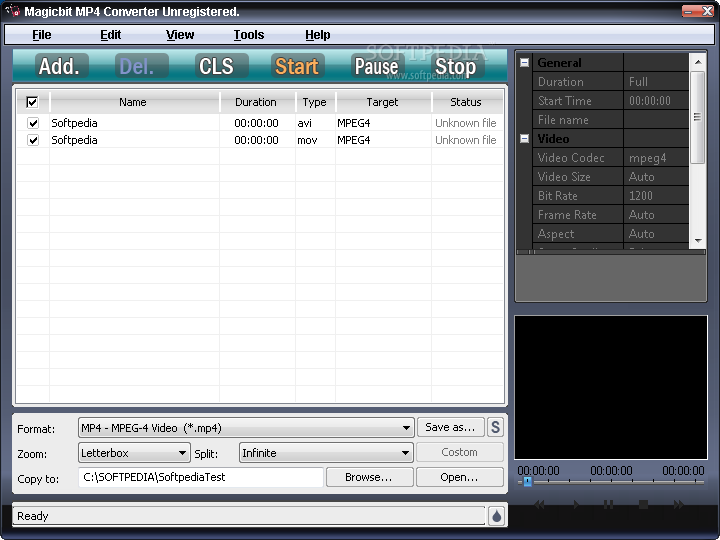Select the Softpedia row of type avi
This screenshot has height=540, width=720.
[x=260, y=123]
